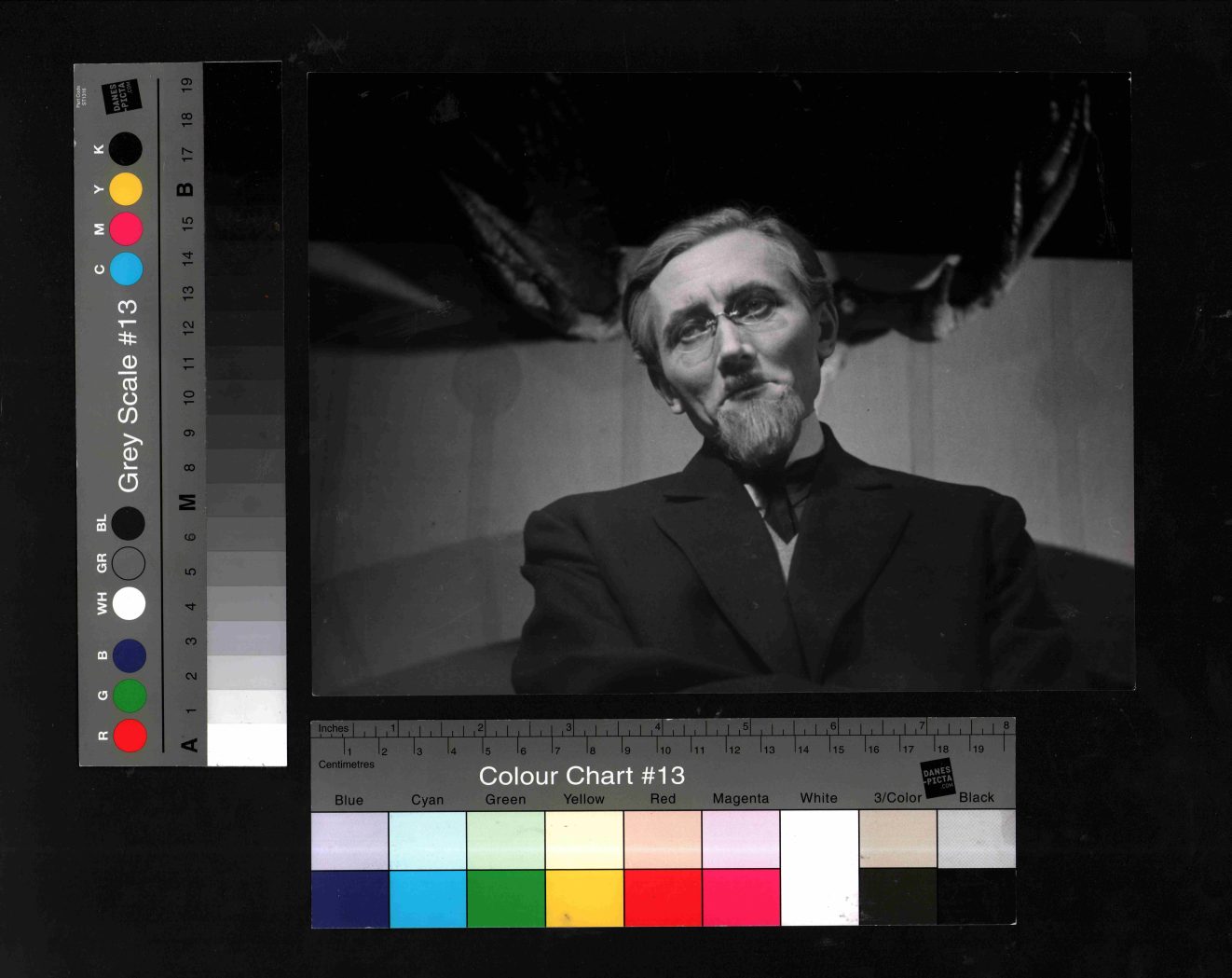Click the yellow circle labeled Y on Grey Scale
The width and height of the screenshot is (1232, 978).
click(126, 189)
